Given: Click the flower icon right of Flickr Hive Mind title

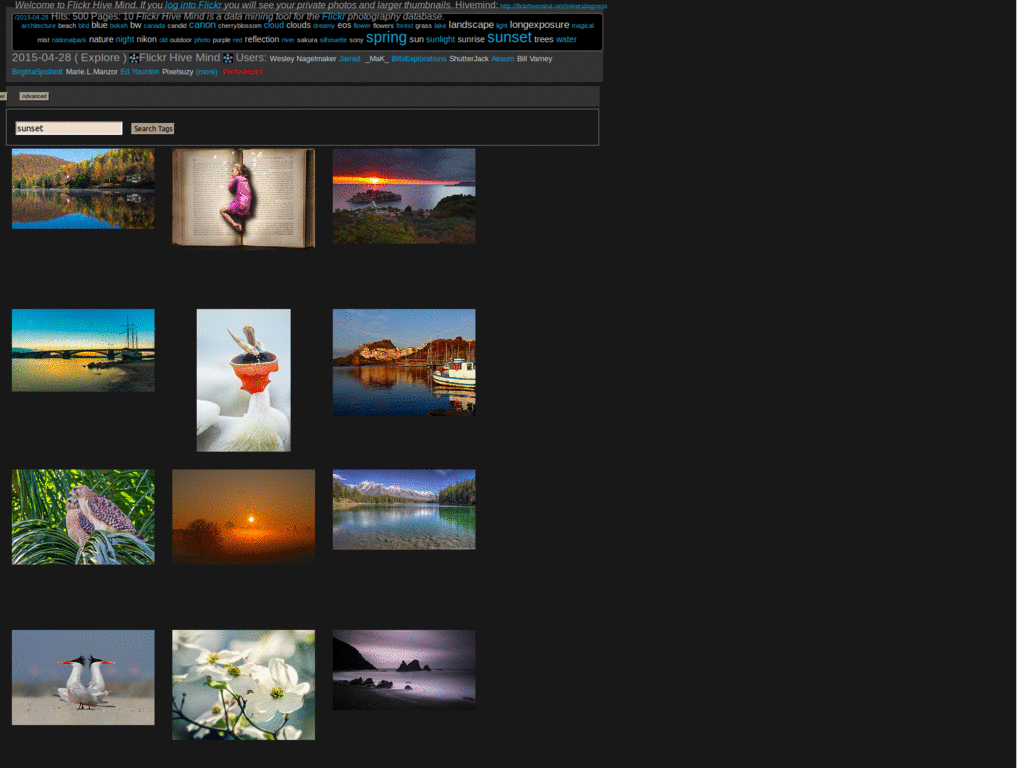Looking at the screenshot, I should pyautogui.click(x=227, y=58).
